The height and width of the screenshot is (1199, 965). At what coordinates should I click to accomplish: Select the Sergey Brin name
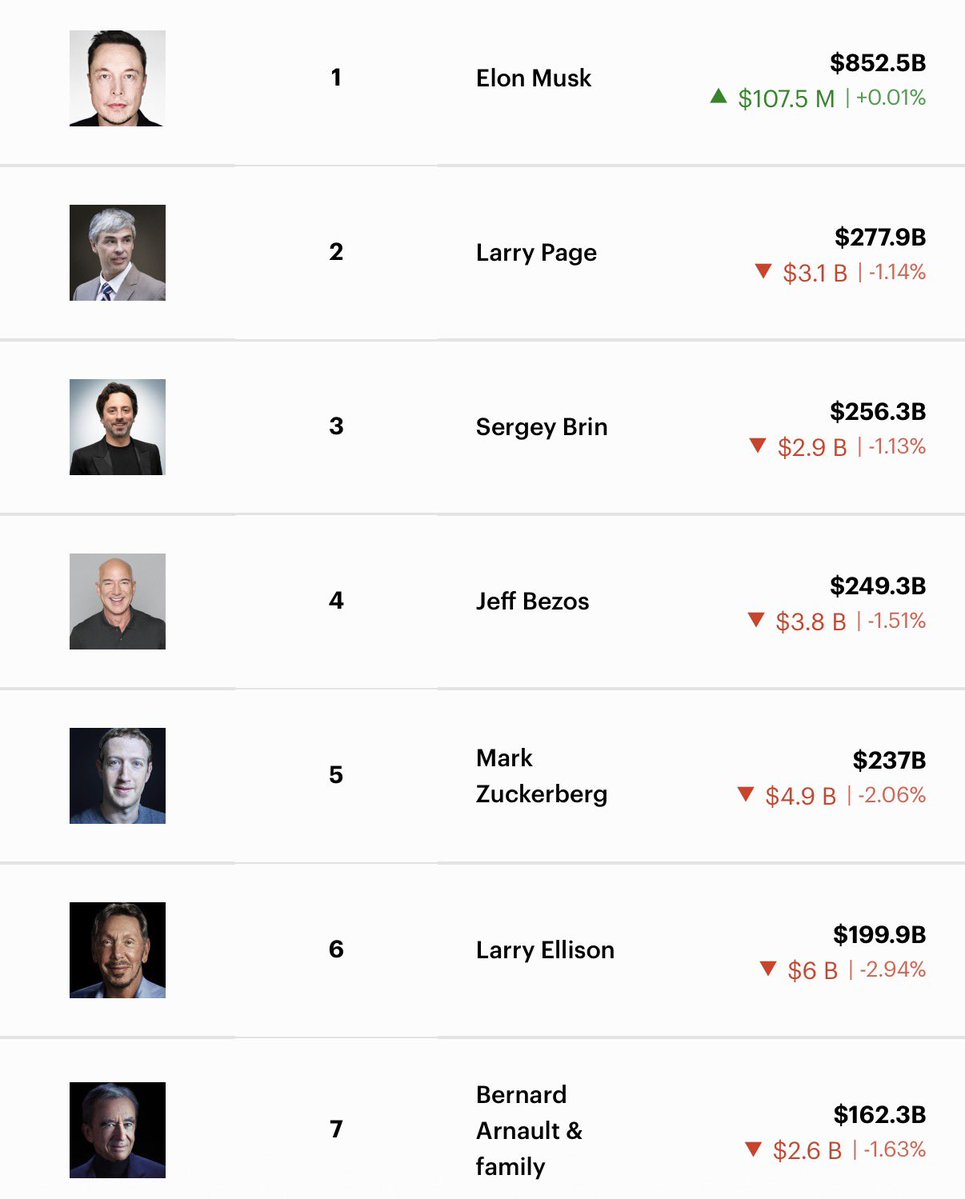pos(541,427)
